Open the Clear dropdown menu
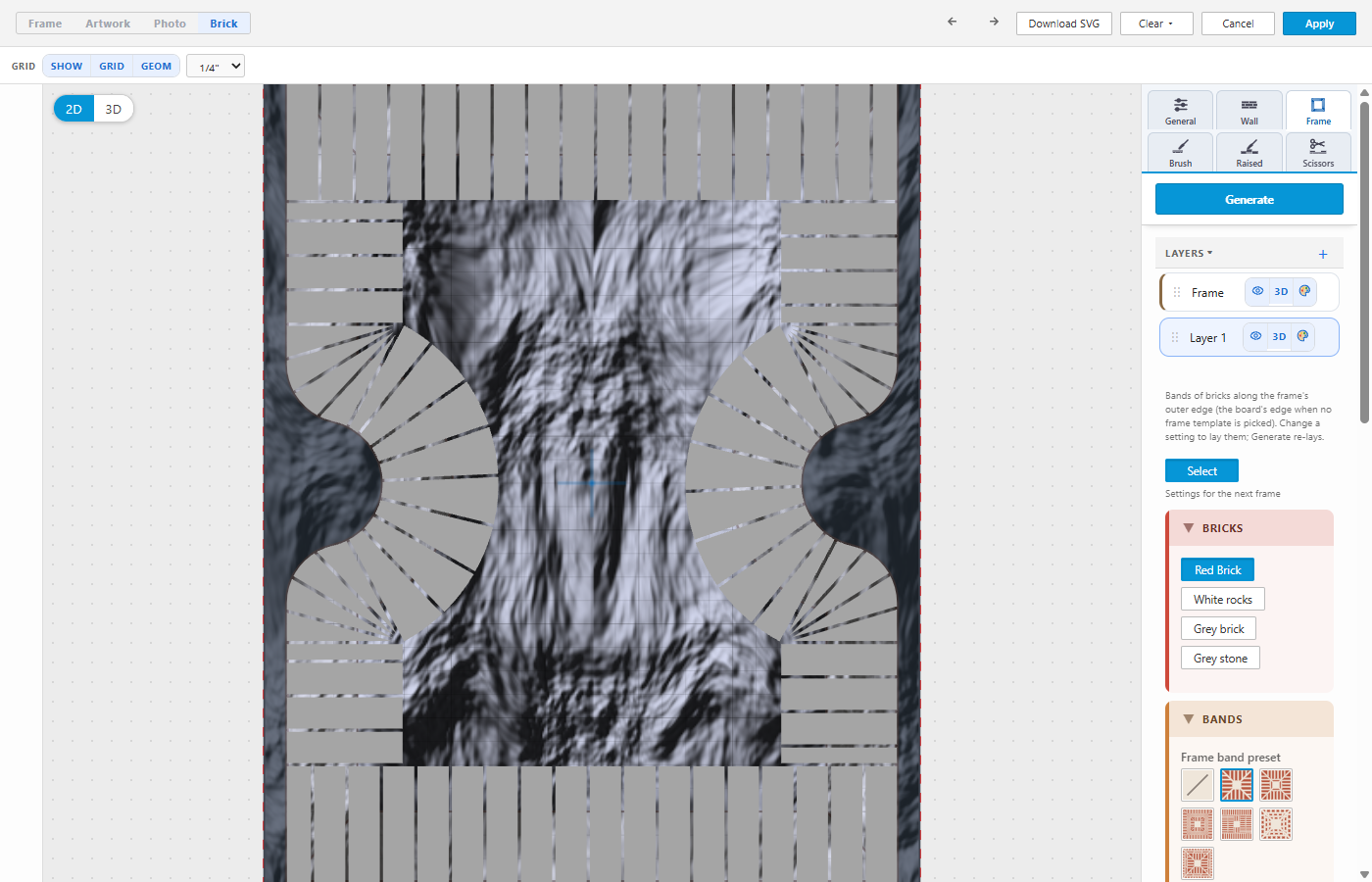 (1156, 24)
